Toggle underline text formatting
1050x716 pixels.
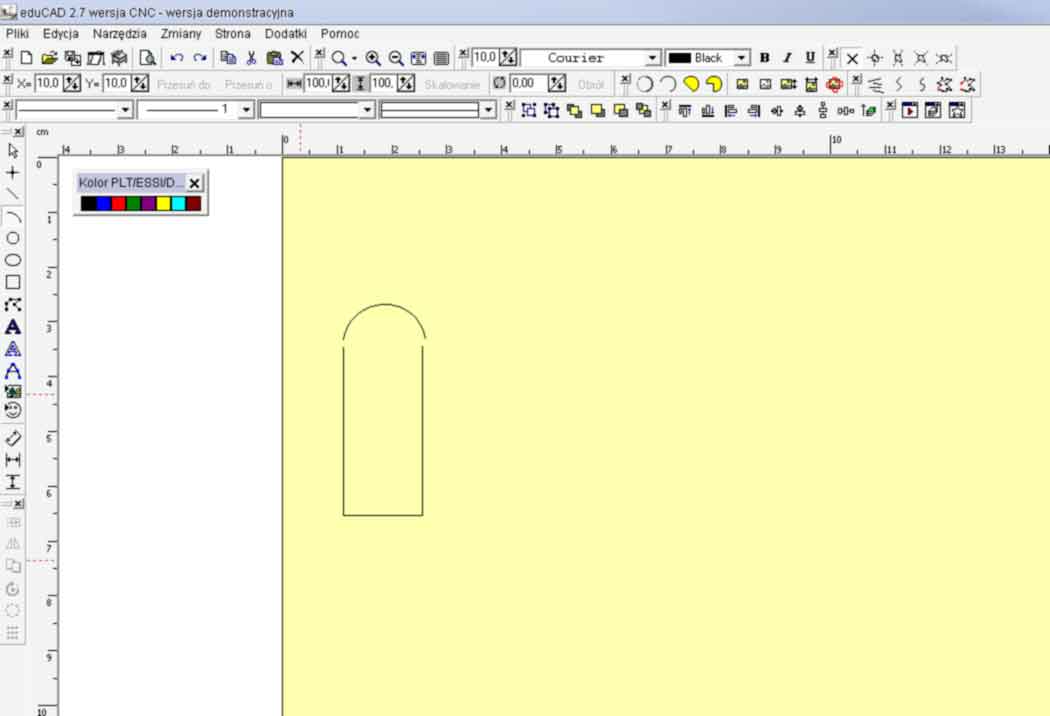click(810, 58)
